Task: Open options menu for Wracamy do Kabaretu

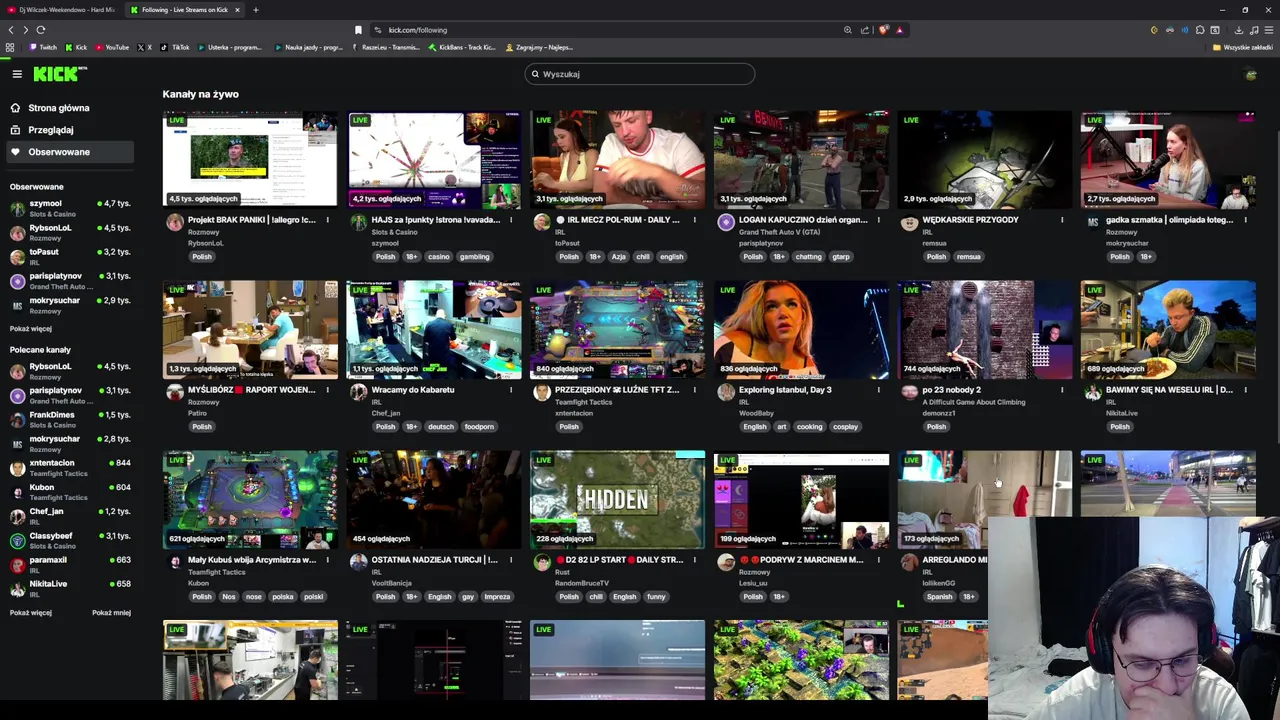Action: (x=511, y=390)
